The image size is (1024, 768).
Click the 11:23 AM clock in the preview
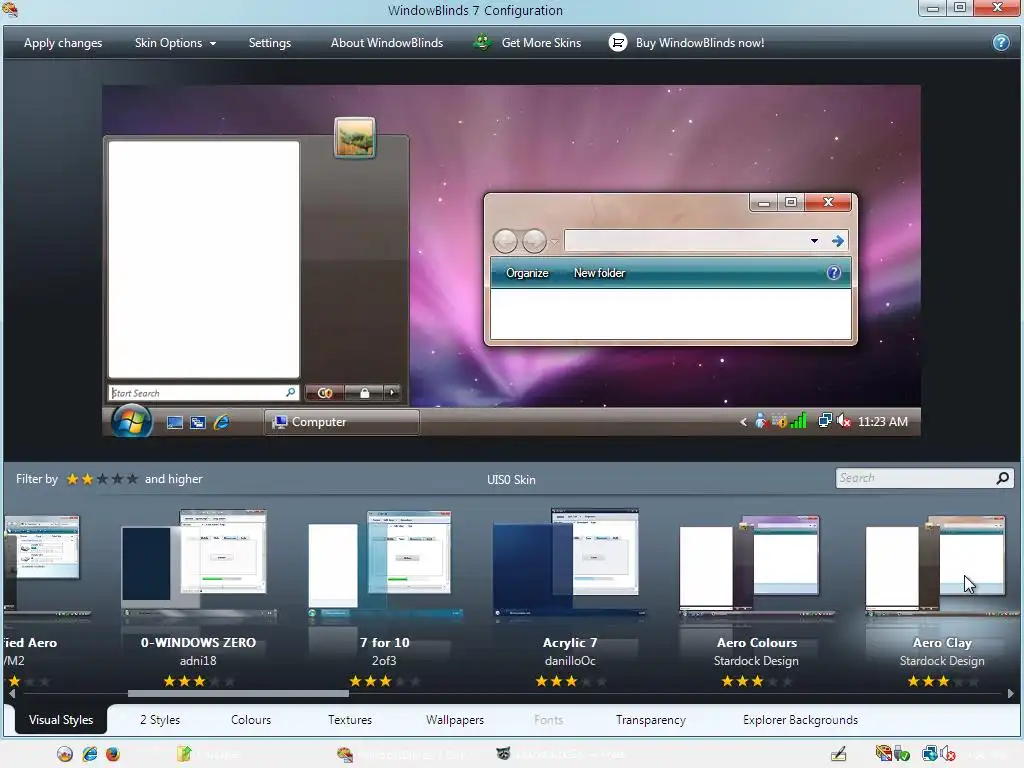[x=882, y=422]
